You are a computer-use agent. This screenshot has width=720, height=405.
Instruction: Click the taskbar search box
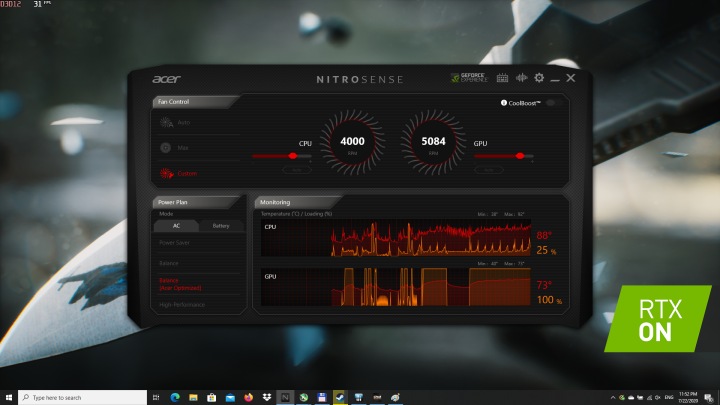[83, 397]
